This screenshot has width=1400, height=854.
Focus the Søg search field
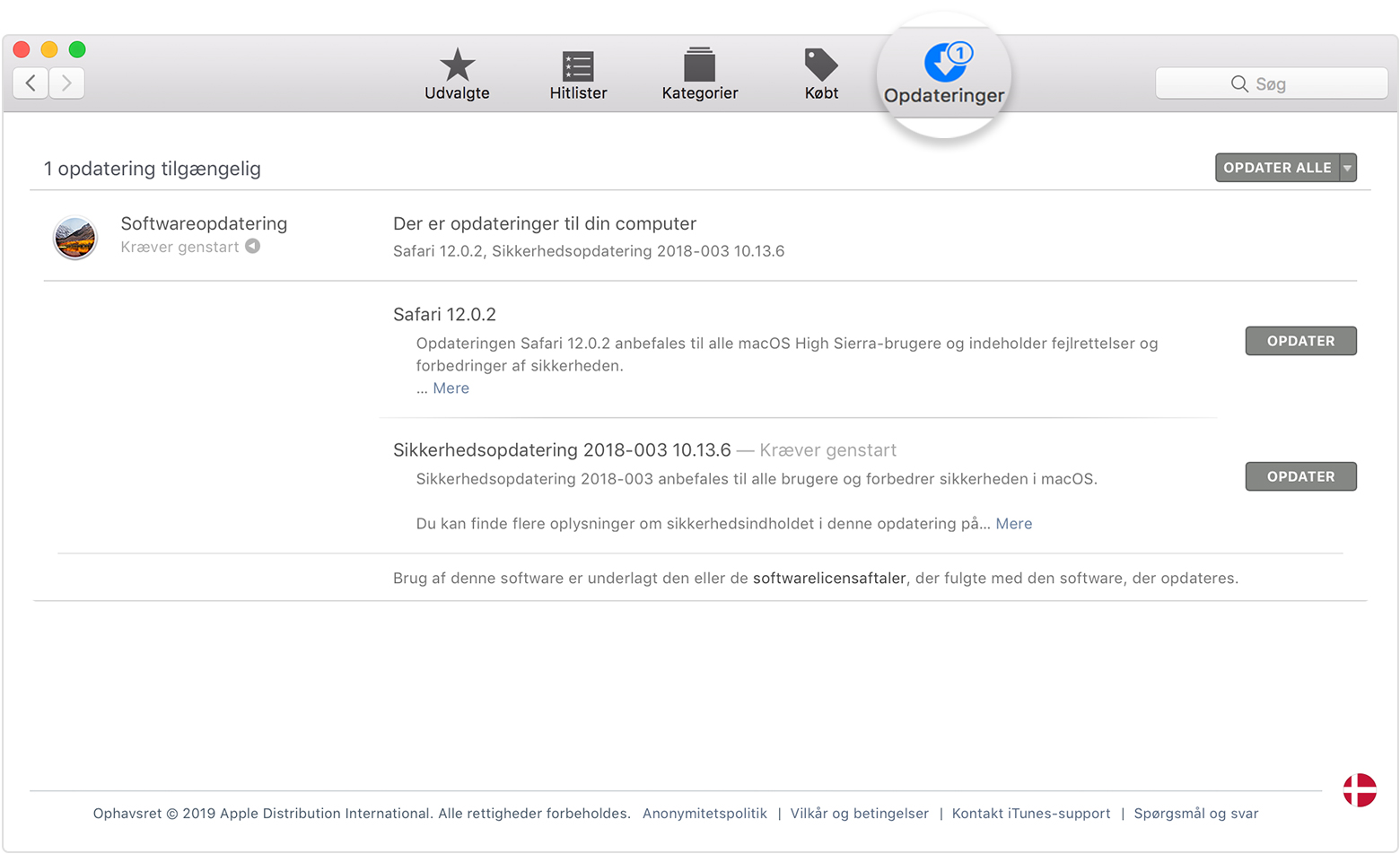(1271, 83)
